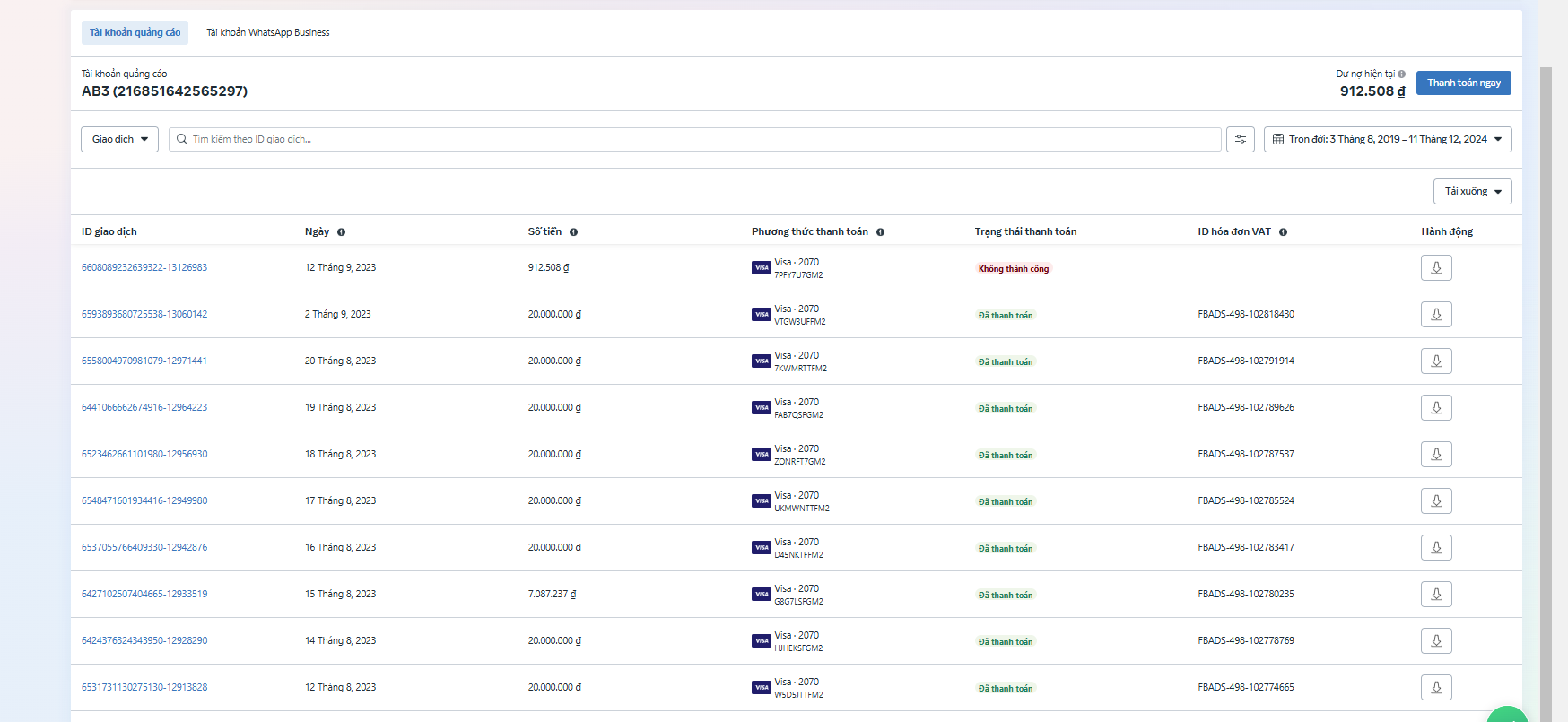The image size is (1568, 722).
Task: Open the date range picker Trọn đời
Action: pos(1387,140)
